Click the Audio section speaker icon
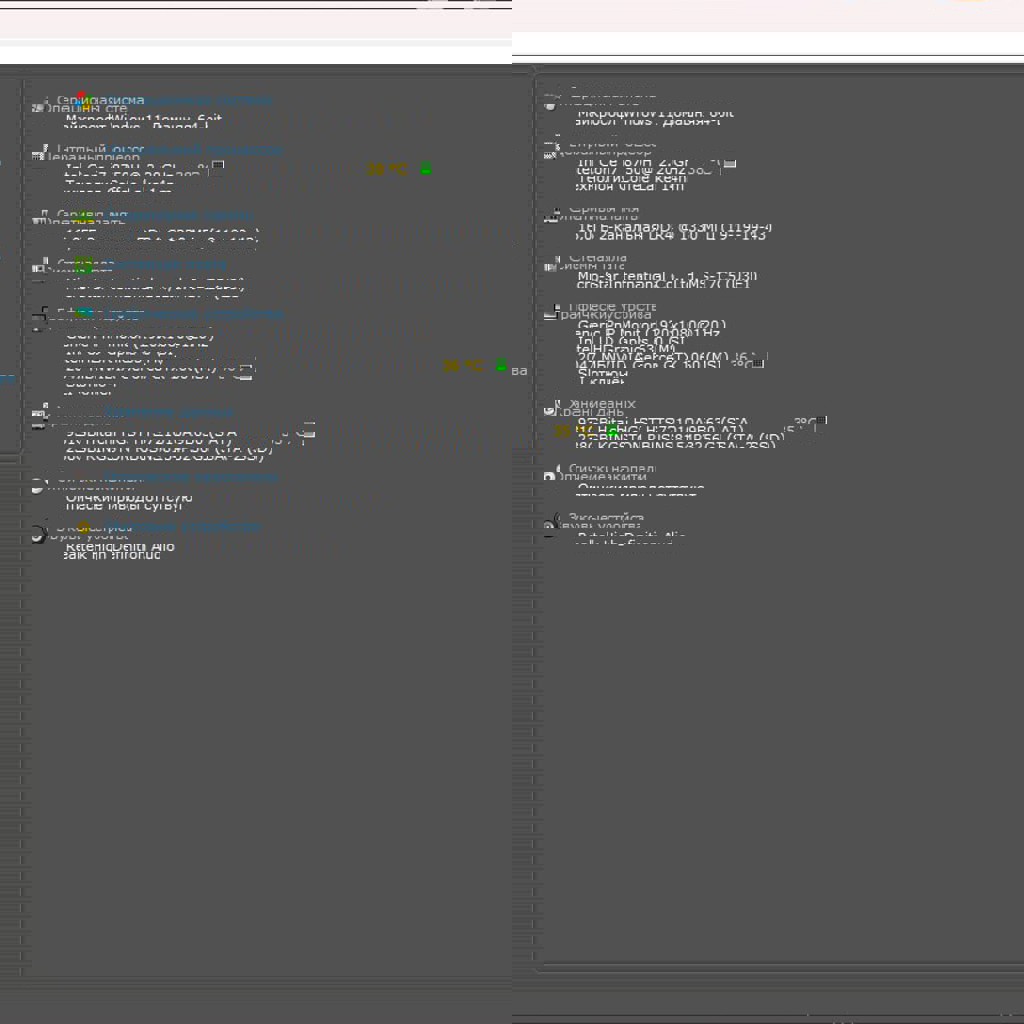This screenshot has height=1024, width=1024. pyautogui.click(x=38, y=534)
